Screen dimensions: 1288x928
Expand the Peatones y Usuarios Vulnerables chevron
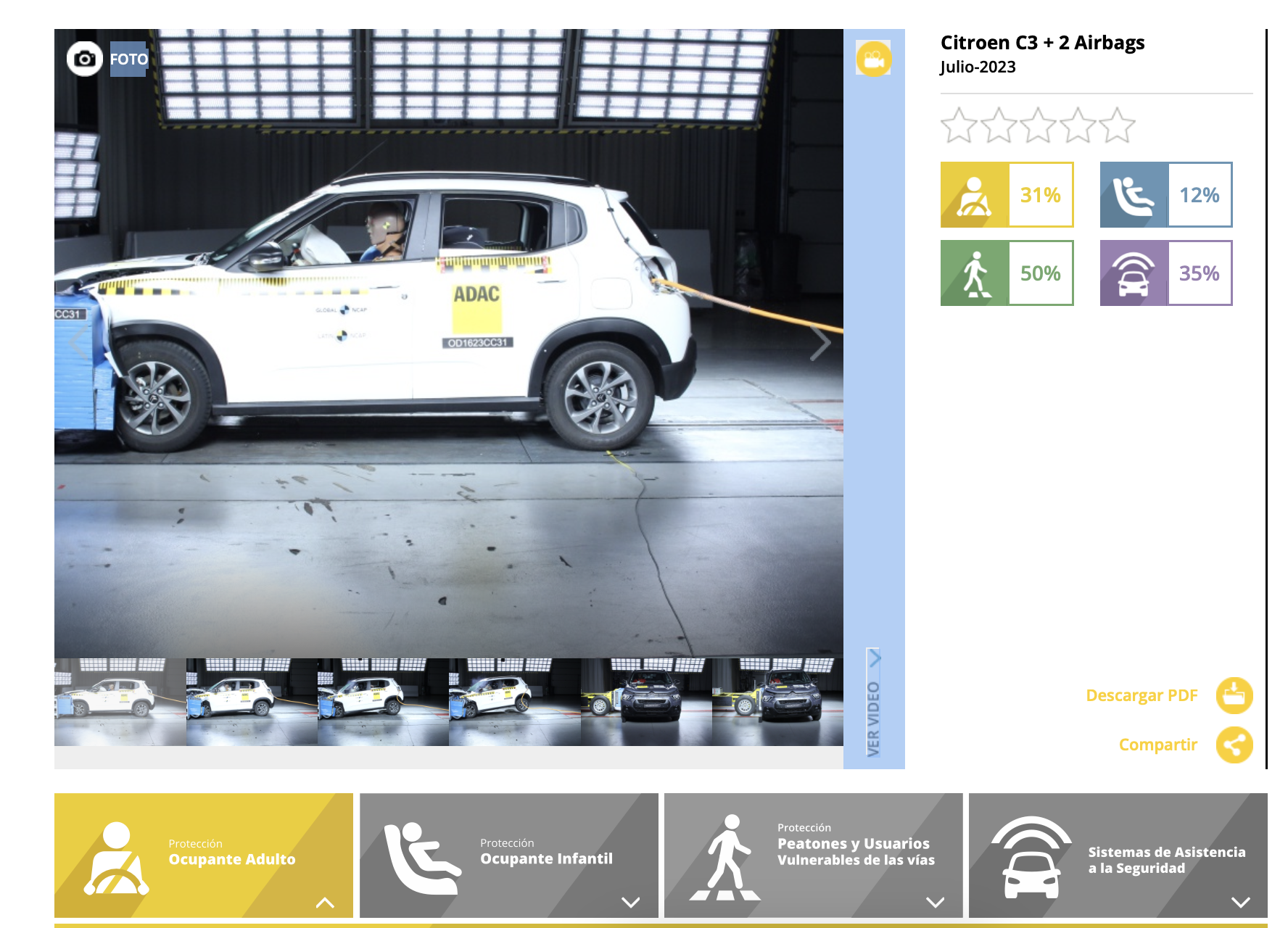(935, 903)
